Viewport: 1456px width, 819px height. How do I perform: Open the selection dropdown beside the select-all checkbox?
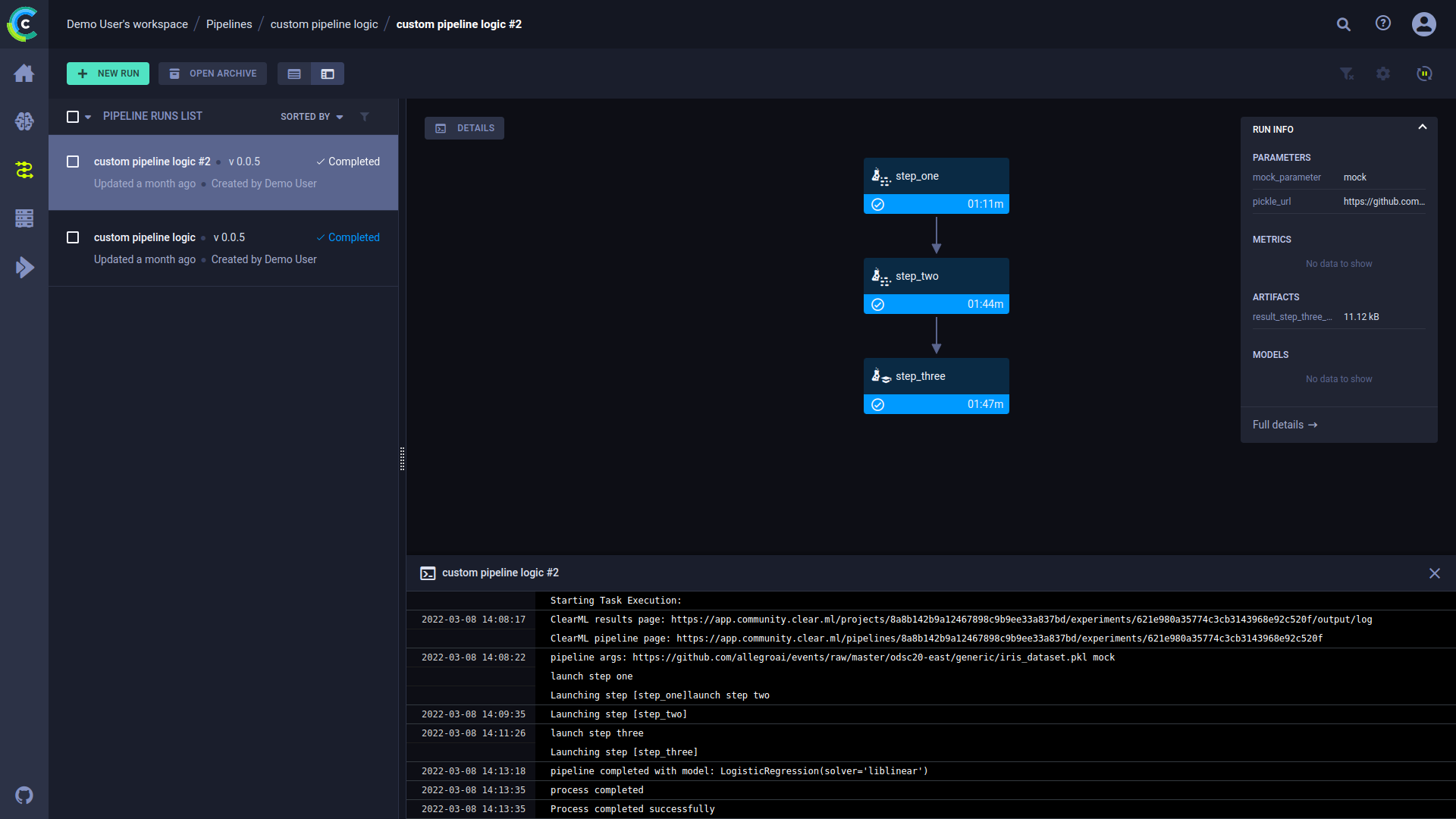point(86,117)
